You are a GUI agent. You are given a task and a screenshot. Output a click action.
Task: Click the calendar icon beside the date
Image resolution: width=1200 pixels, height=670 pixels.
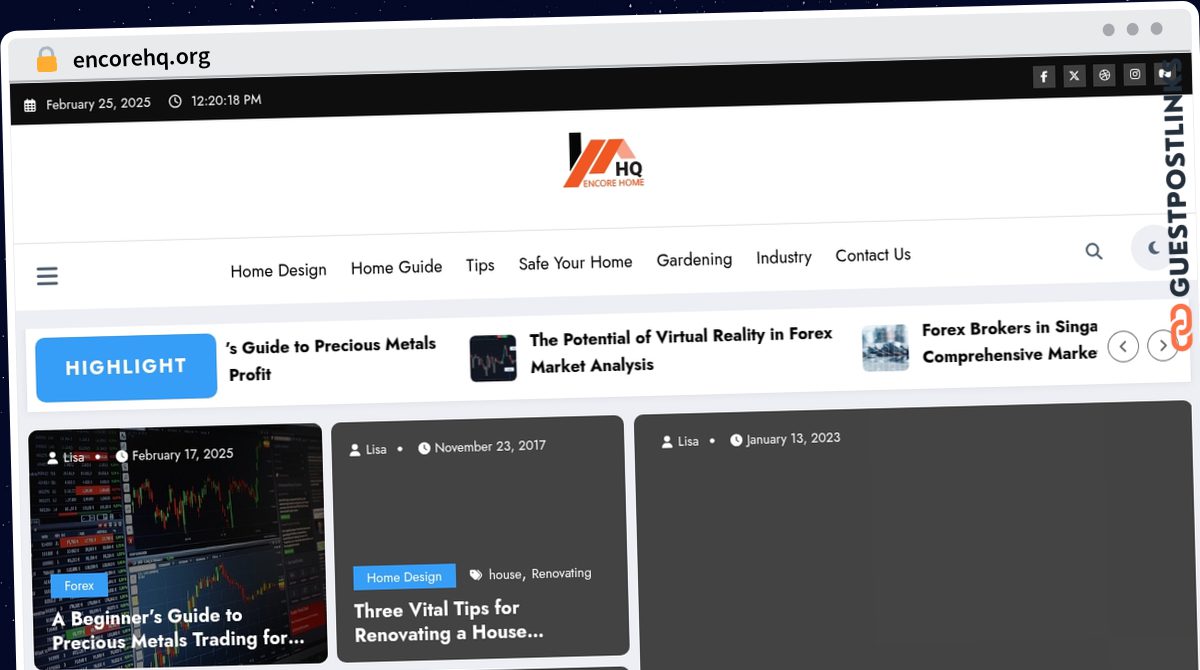30,105
